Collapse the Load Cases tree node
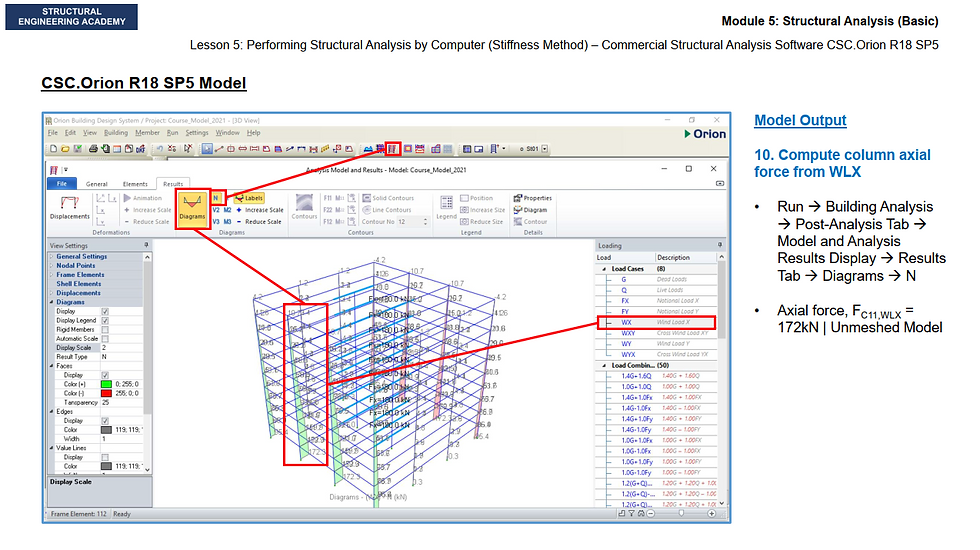The width and height of the screenshot is (980, 550). pyautogui.click(x=604, y=269)
